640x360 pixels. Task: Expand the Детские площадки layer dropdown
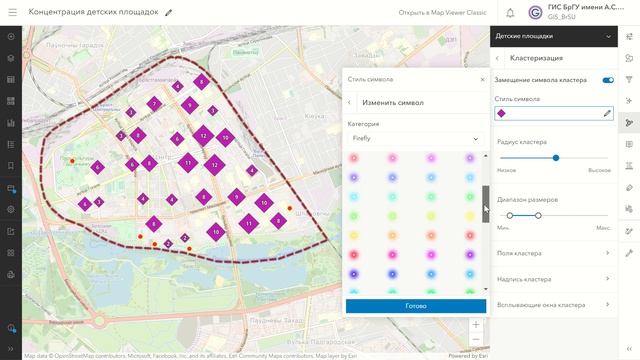point(554,36)
